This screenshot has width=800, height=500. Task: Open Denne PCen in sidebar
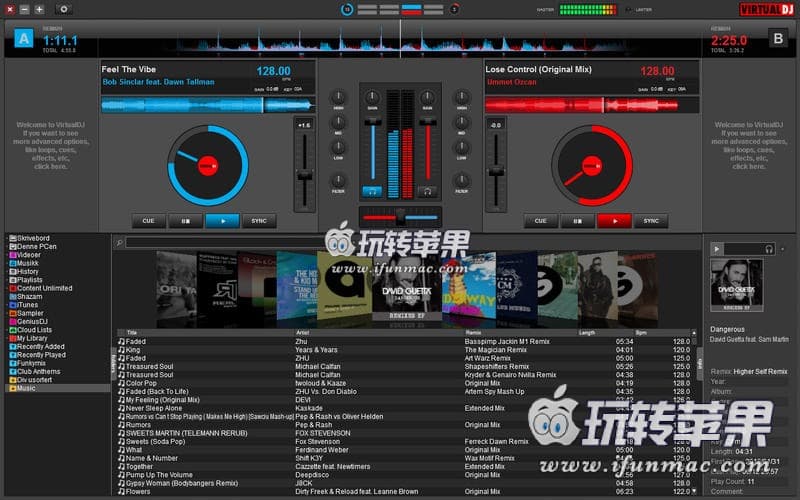point(37,246)
